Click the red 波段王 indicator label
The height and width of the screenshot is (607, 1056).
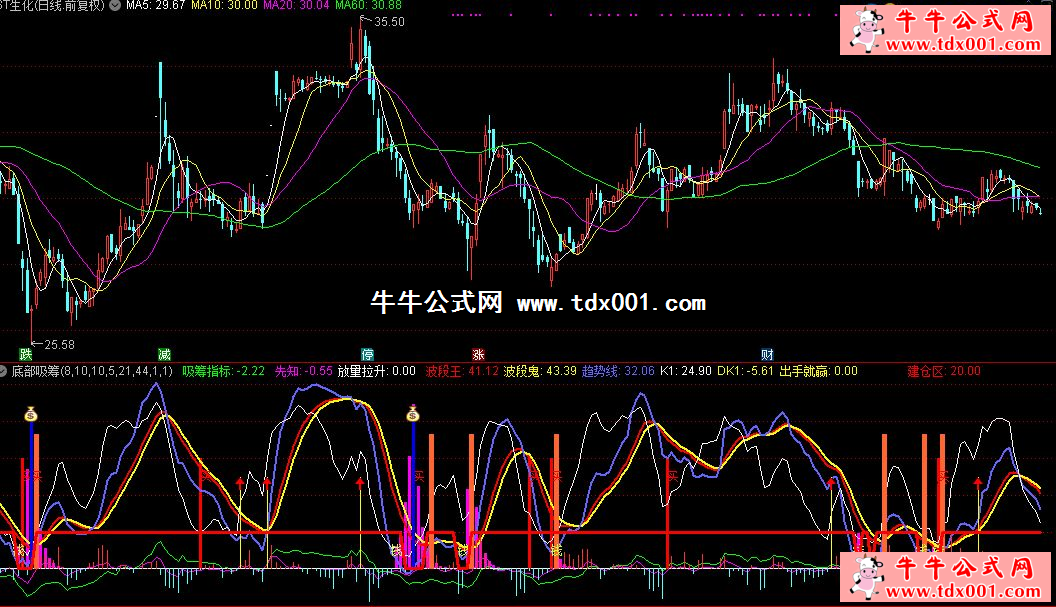[x=461, y=371]
